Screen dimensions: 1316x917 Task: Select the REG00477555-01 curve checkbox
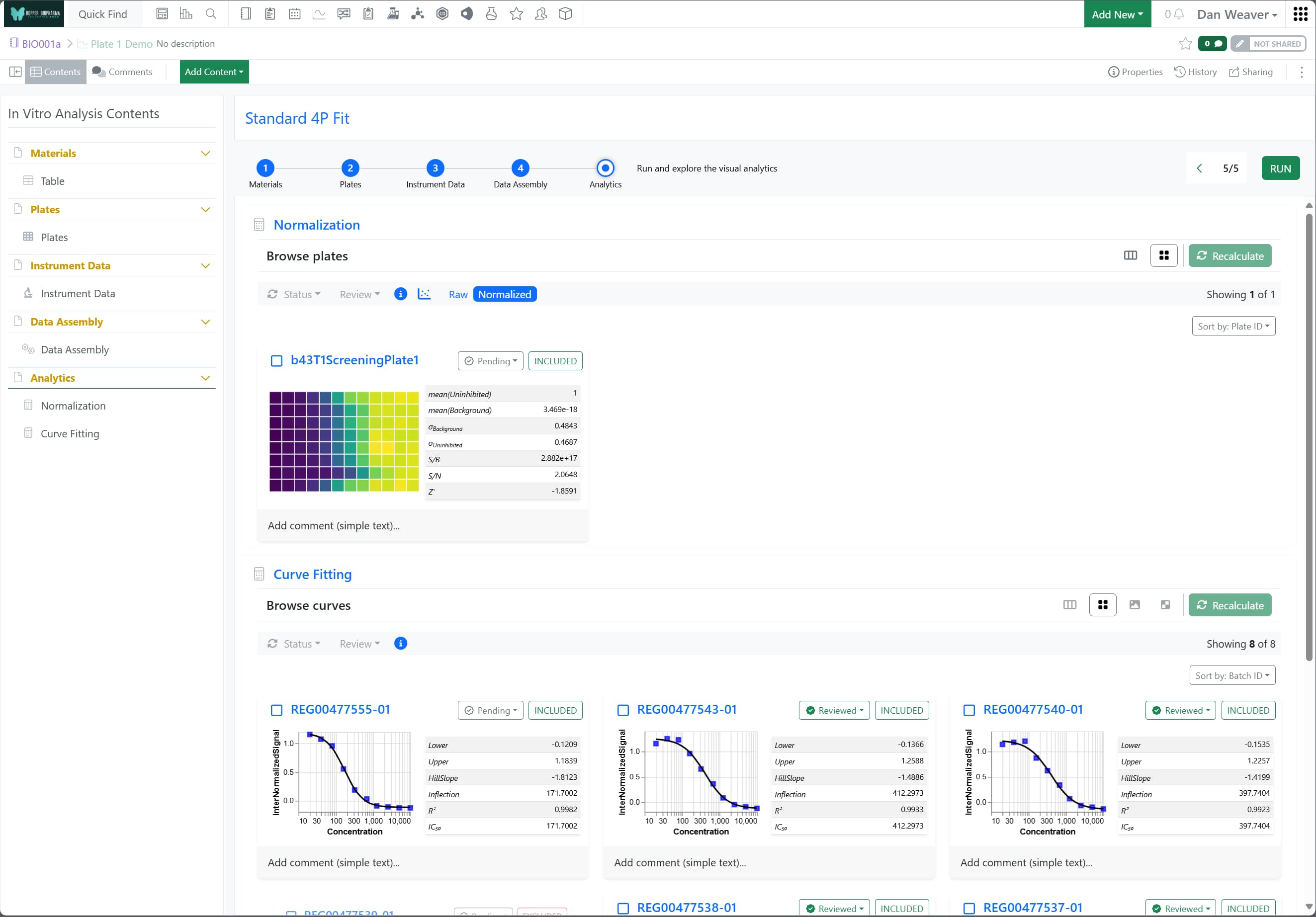[276, 710]
